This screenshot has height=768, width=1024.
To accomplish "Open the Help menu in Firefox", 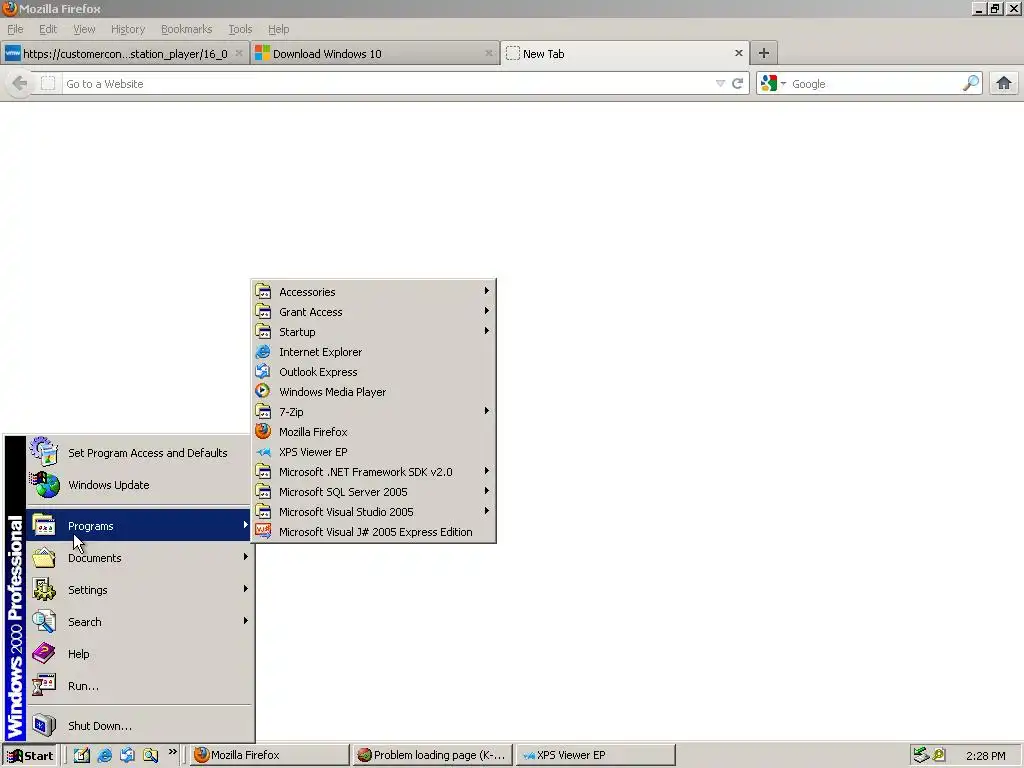I will [x=278, y=29].
